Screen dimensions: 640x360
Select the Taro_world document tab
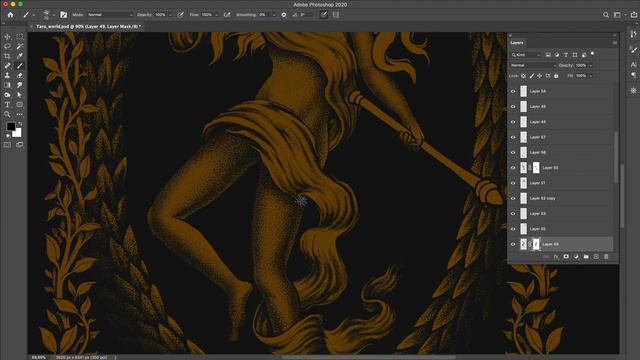pos(88,27)
